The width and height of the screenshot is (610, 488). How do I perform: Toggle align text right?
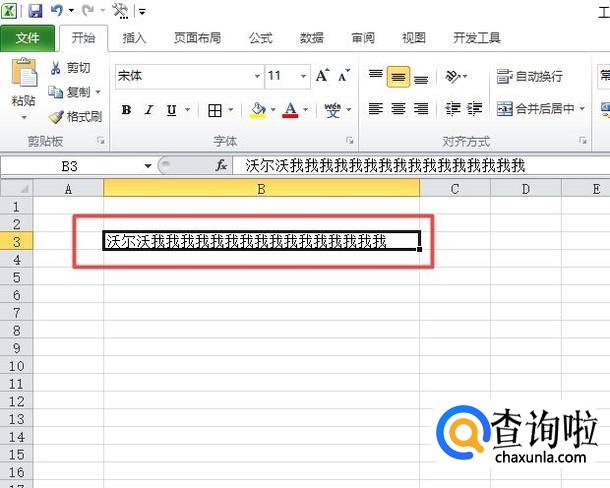pyautogui.click(x=421, y=109)
